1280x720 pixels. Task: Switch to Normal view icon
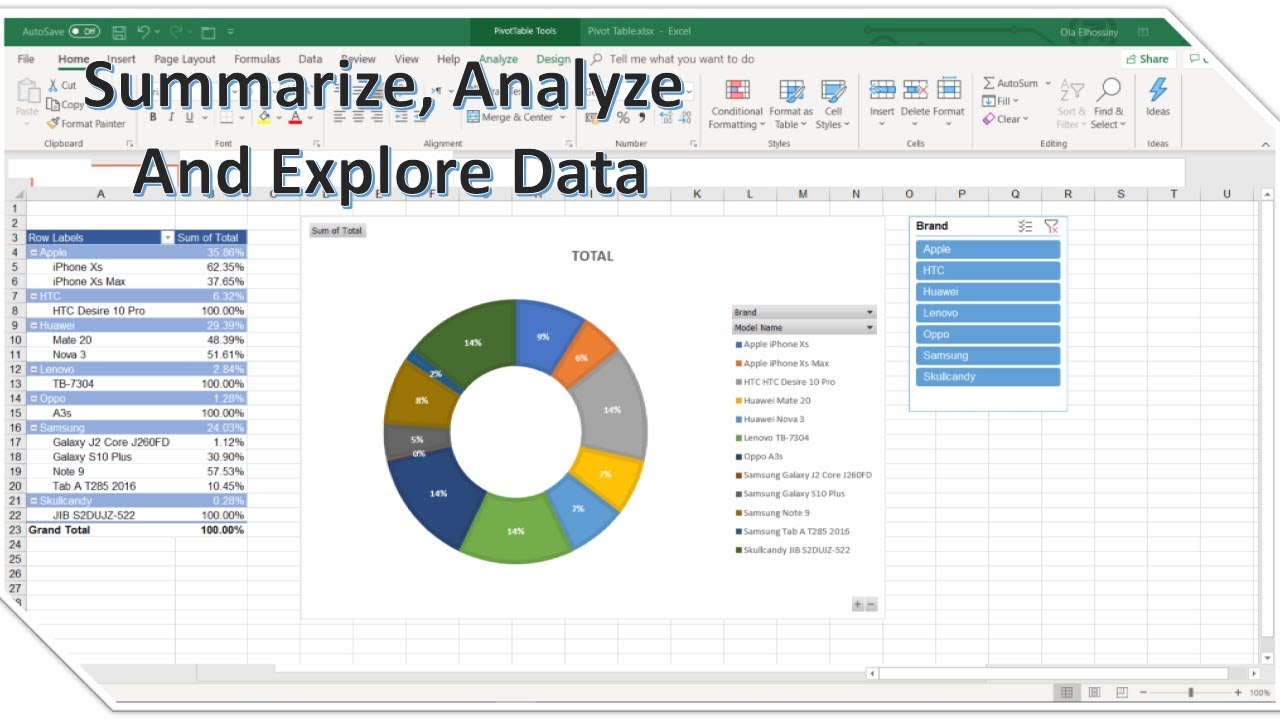[1067, 692]
